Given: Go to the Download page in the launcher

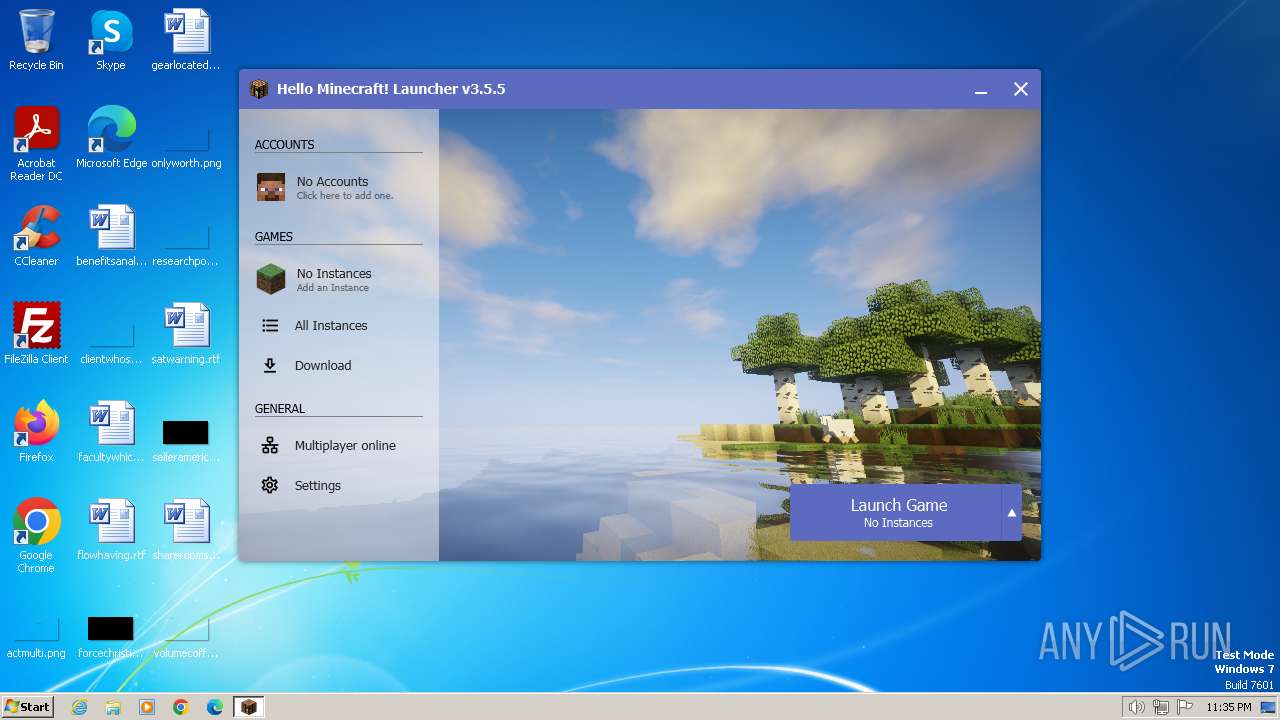Looking at the screenshot, I should pyautogui.click(x=338, y=365).
